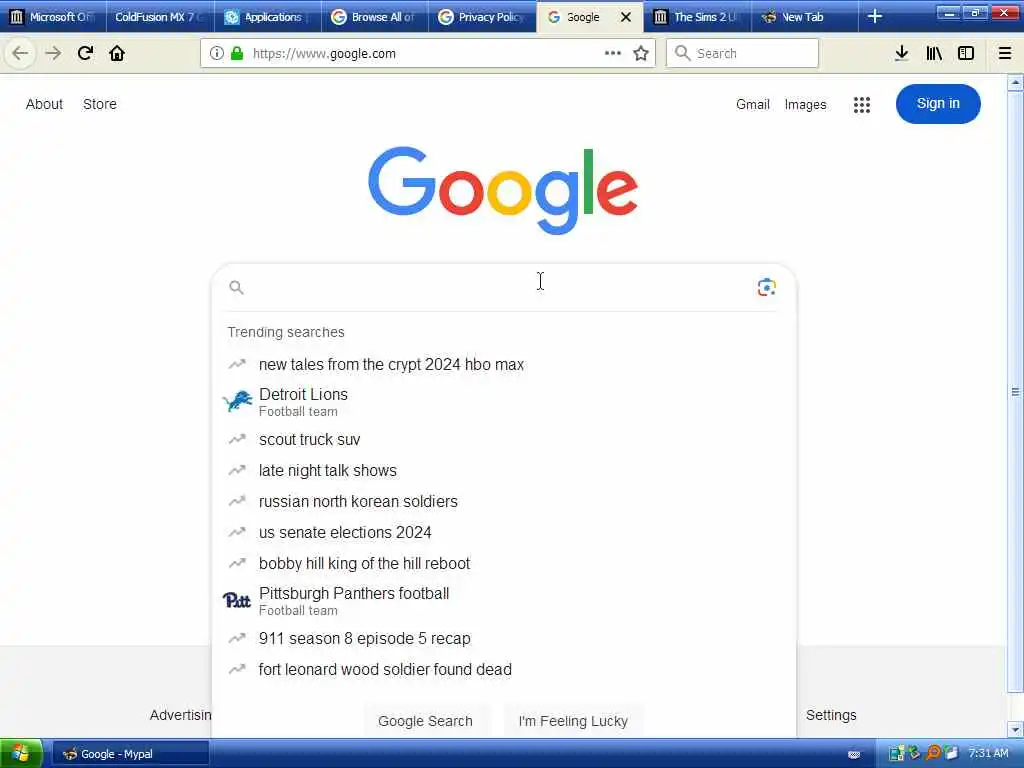Go forward using the forward arrow
The image size is (1024, 768).
(53, 54)
